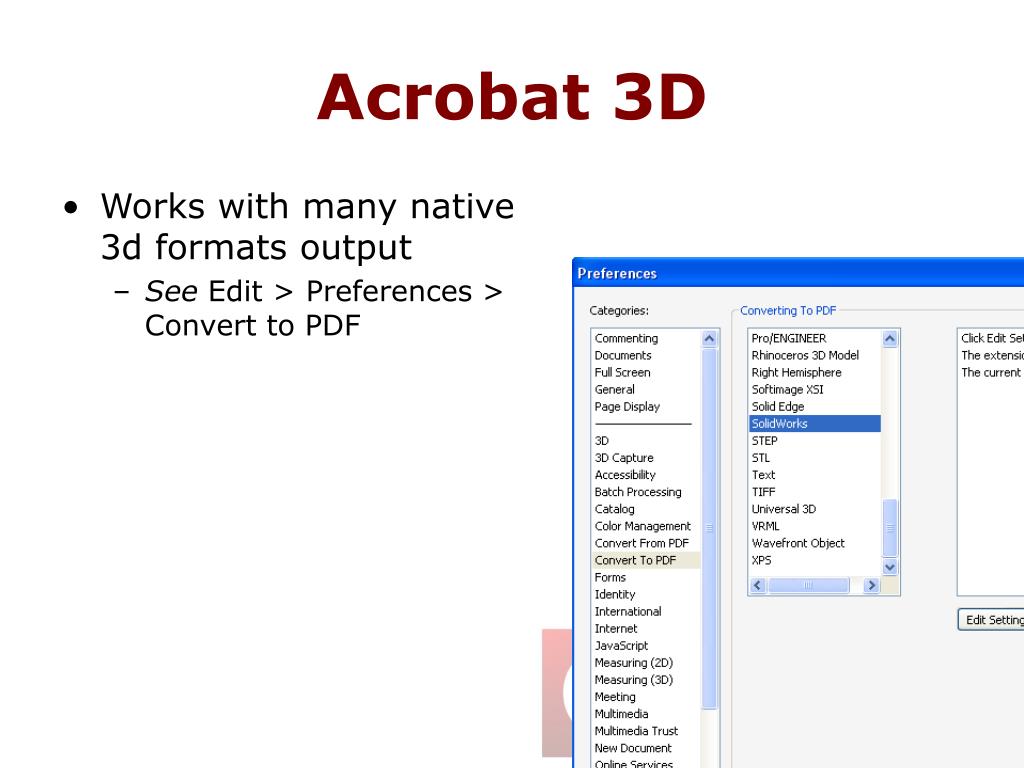Select Color Management category
The image size is (1024, 768).
[x=643, y=526]
